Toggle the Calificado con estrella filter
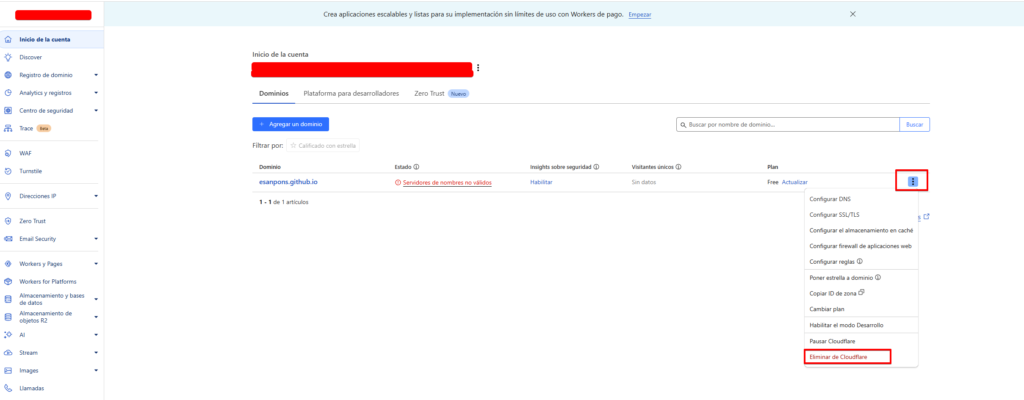This screenshot has height=400, width=1024. click(x=323, y=145)
